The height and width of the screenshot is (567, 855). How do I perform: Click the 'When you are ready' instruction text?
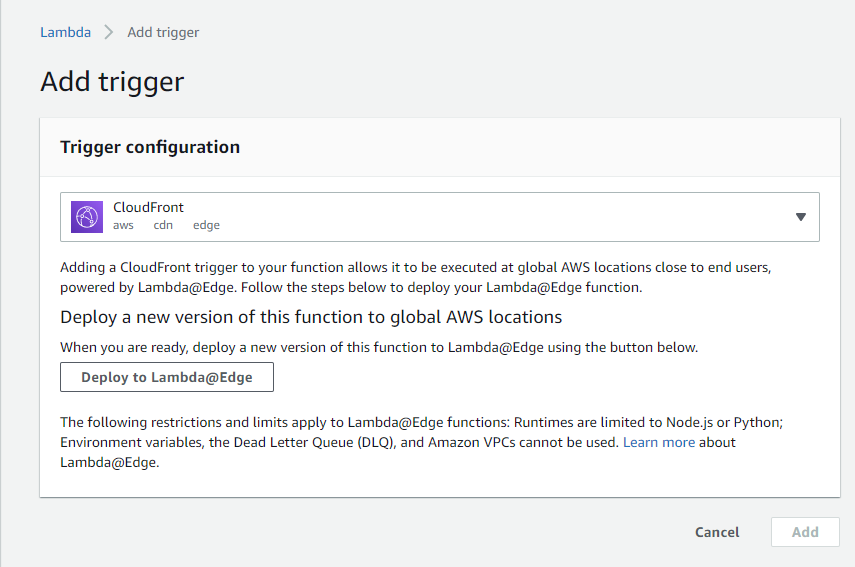click(x=379, y=347)
